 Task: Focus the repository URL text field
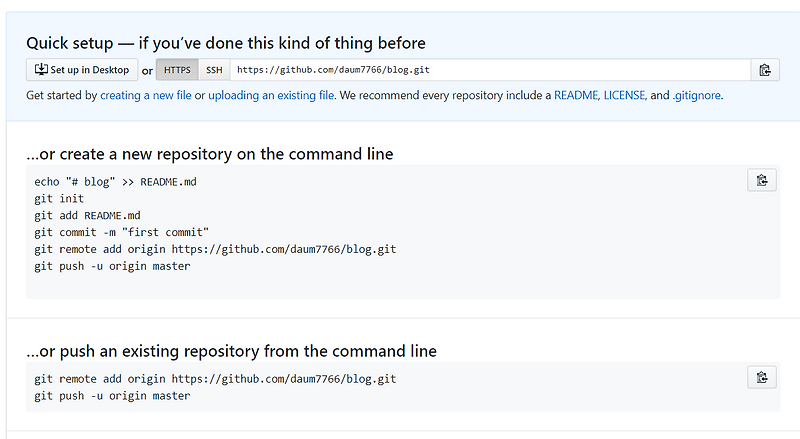point(490,70)
